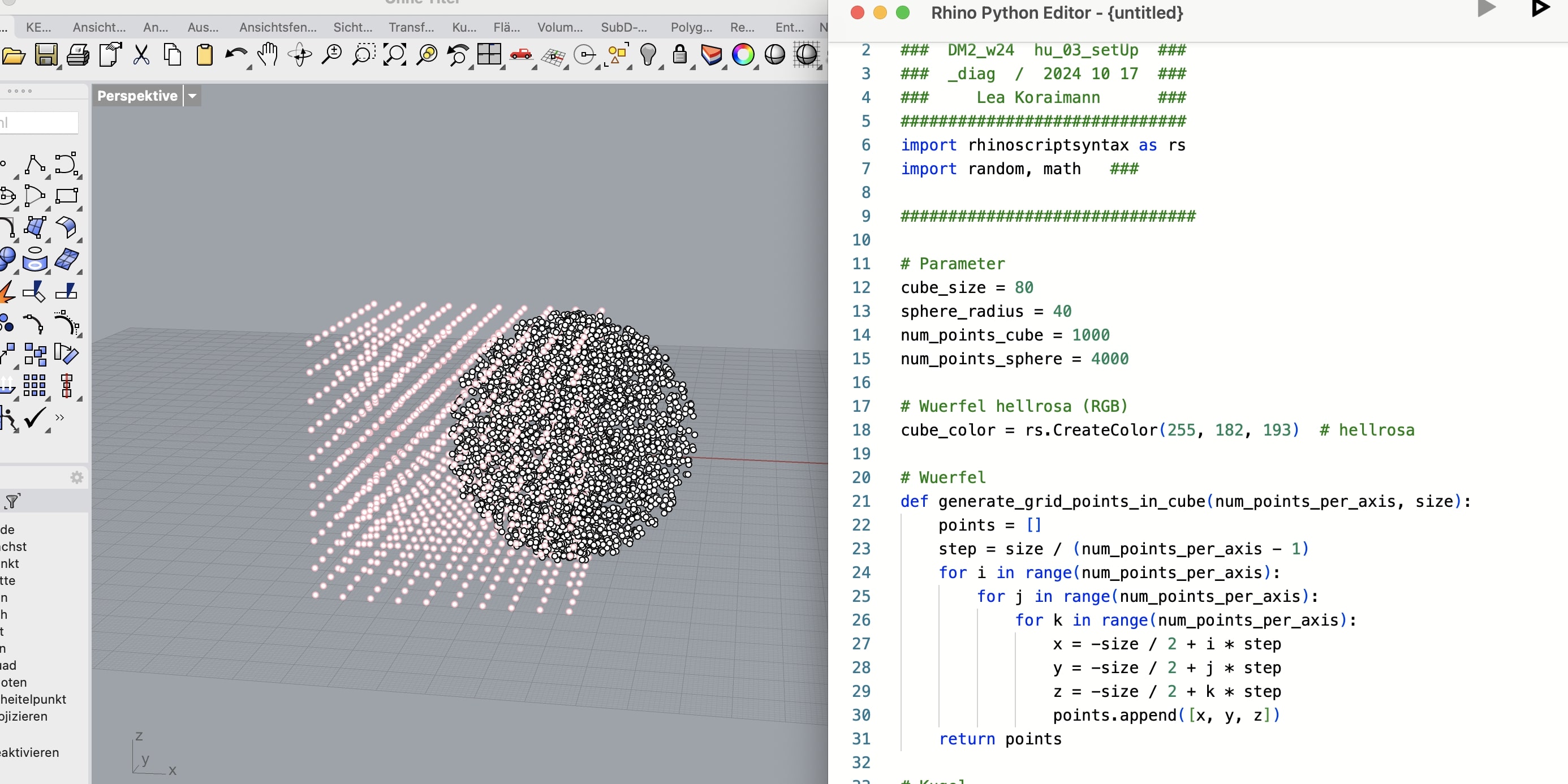This screenshot has width=1568, height=784.
Task: Open an existing file
Action: point(14,55)
